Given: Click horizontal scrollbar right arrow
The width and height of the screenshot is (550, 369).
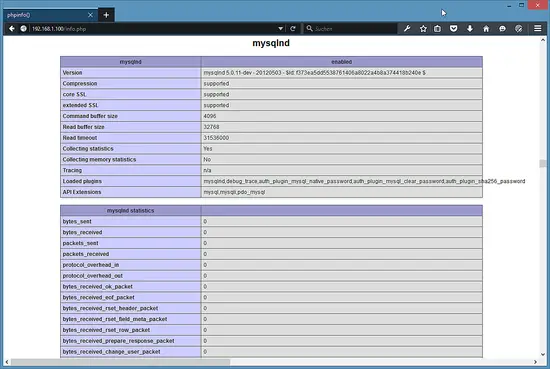Looking at the screenshot, I should (x=535, y=362).
